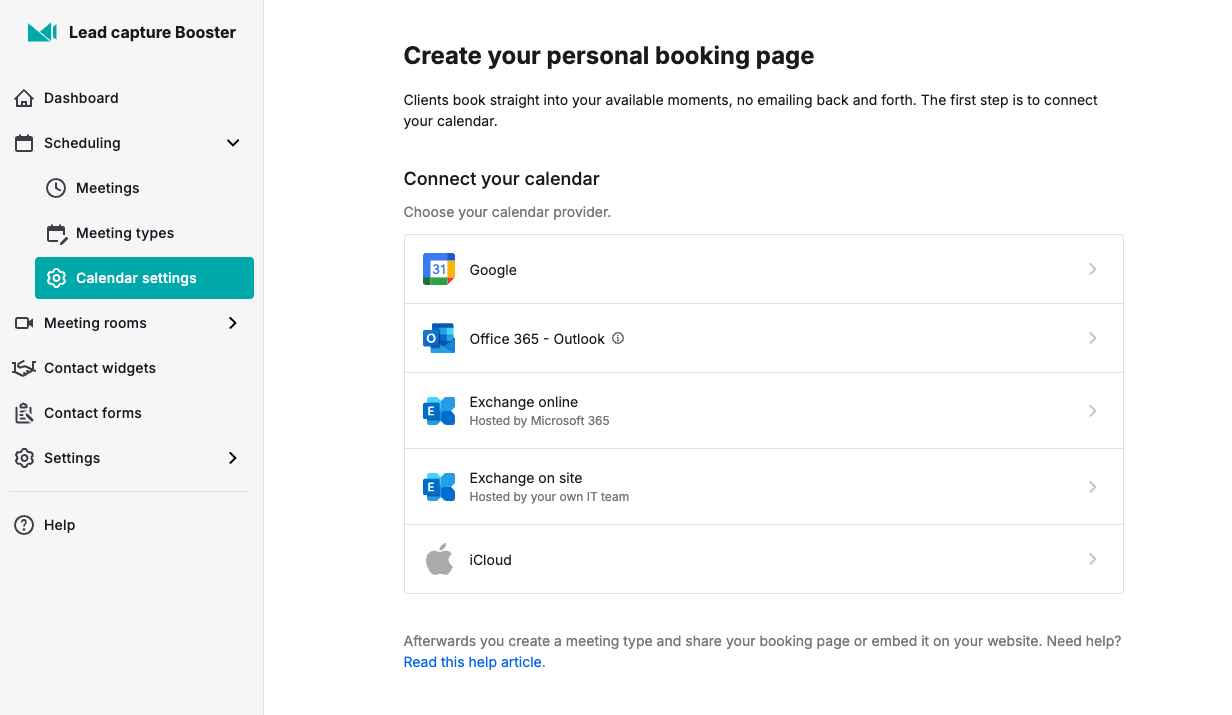Click the Calendar settings gear icon
The height and width of the screenshot is (715, 1232).
point(57,278)
